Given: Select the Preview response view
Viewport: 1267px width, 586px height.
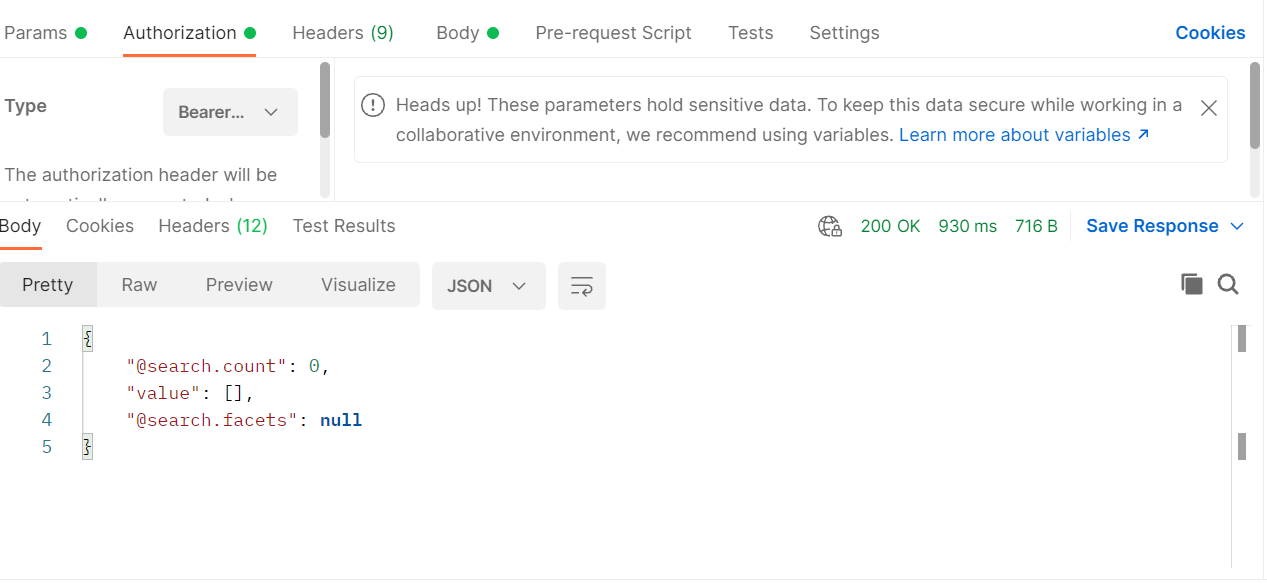Looking at the screenshot, I should 239,285.
